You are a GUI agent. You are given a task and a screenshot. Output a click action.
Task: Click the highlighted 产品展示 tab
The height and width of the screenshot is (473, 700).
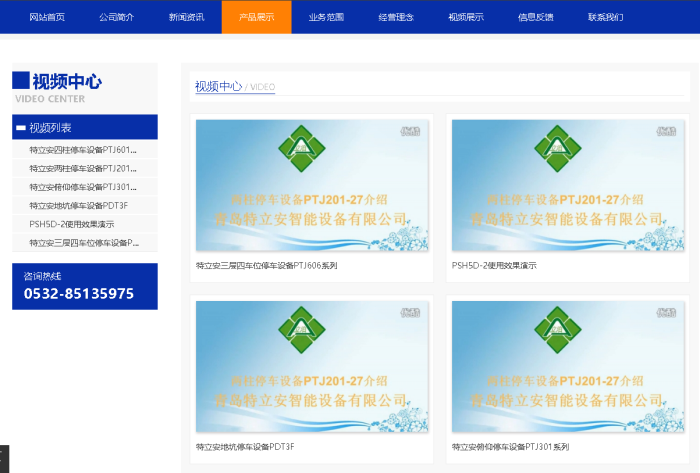[257, 17]
